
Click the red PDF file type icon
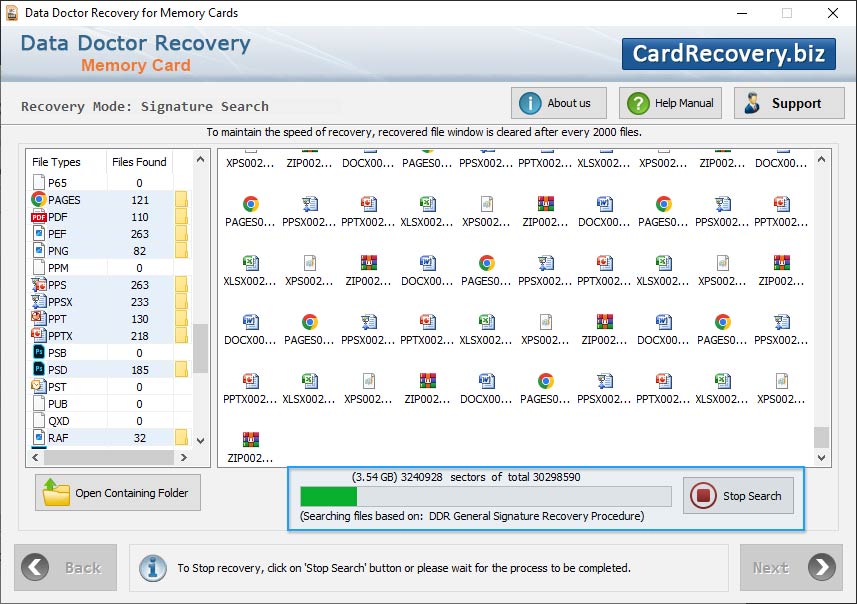39,217
